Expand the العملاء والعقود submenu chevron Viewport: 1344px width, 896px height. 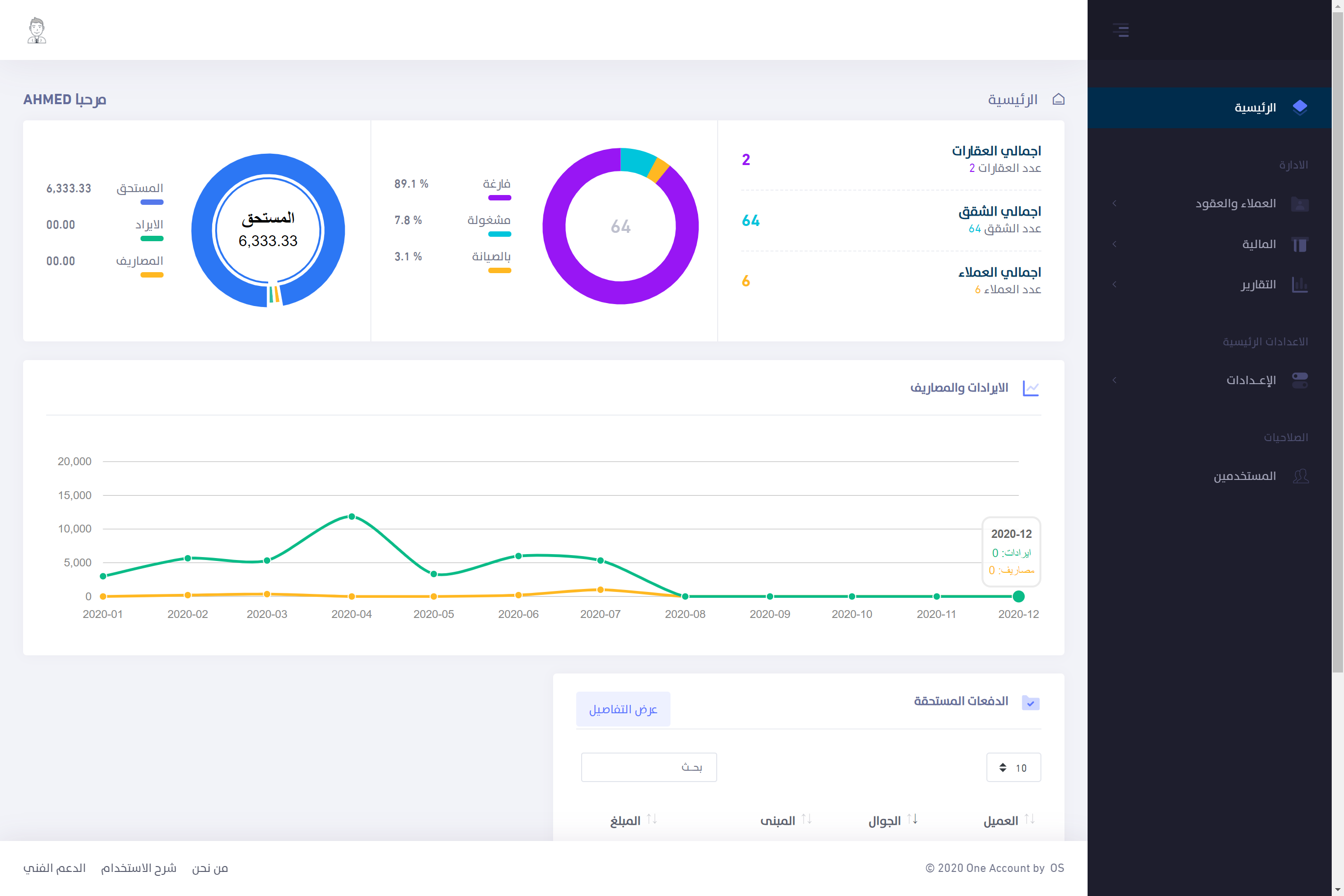pos(1114,203)
